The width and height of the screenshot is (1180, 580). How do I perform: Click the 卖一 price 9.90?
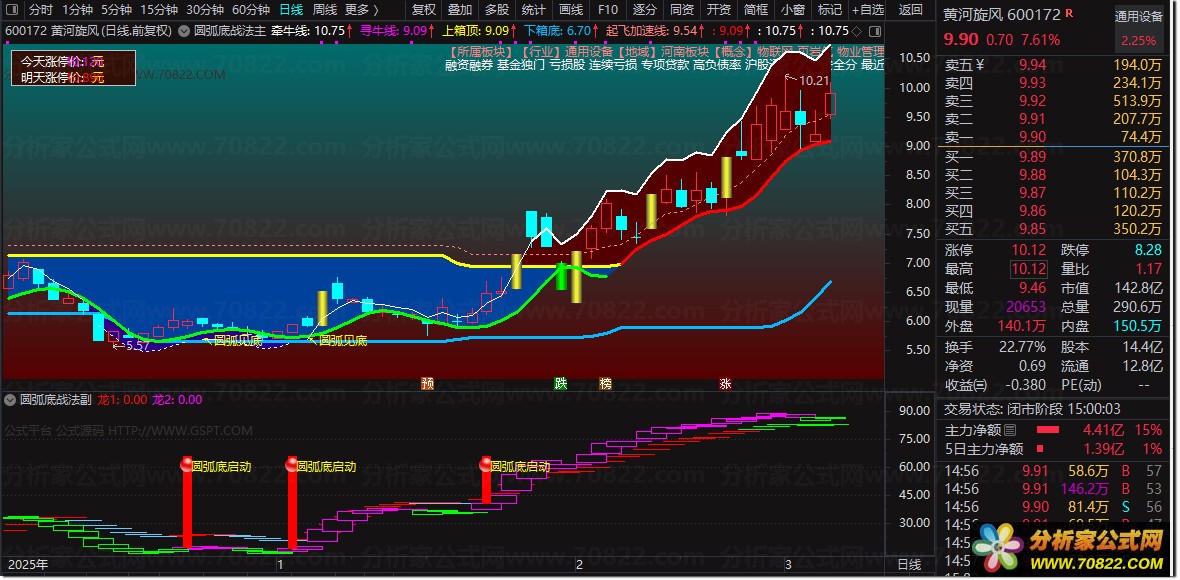[1032, 136]
